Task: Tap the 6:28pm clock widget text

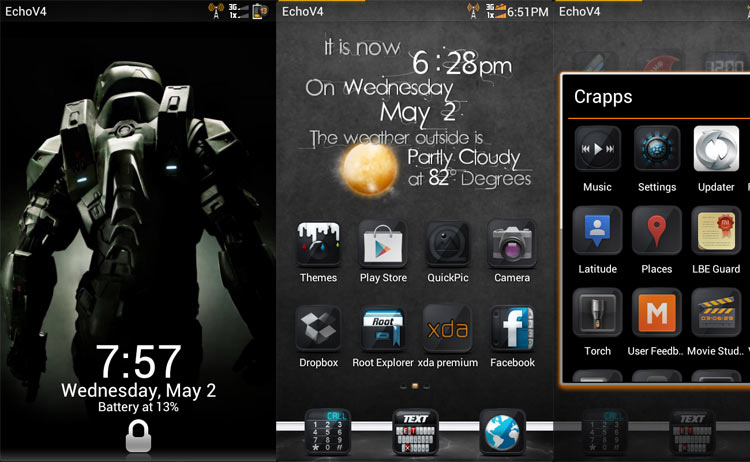Action: coord(462,63)
